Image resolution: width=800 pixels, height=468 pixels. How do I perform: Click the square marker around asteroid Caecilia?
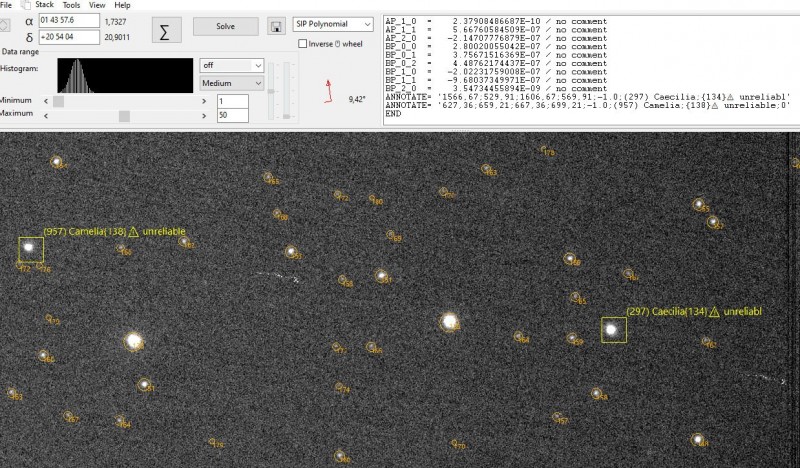614,330
